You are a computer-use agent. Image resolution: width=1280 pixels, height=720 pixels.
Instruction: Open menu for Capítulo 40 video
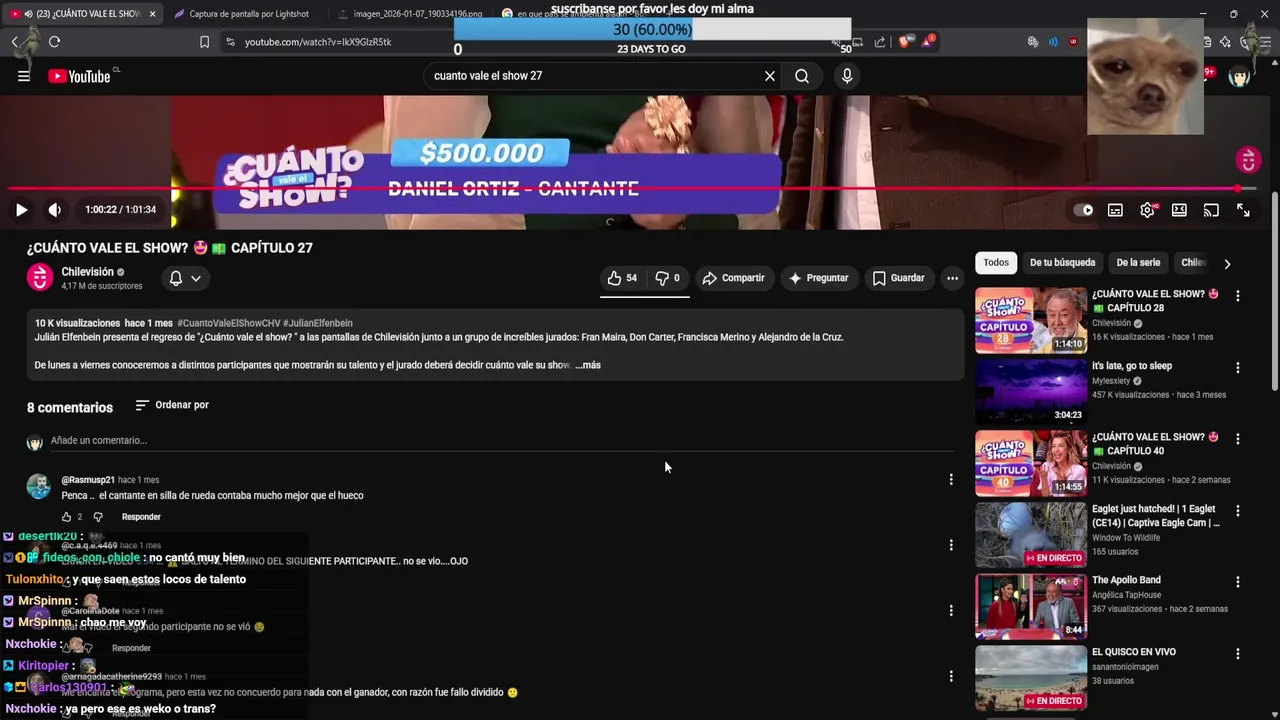[x=1238, y=439]
